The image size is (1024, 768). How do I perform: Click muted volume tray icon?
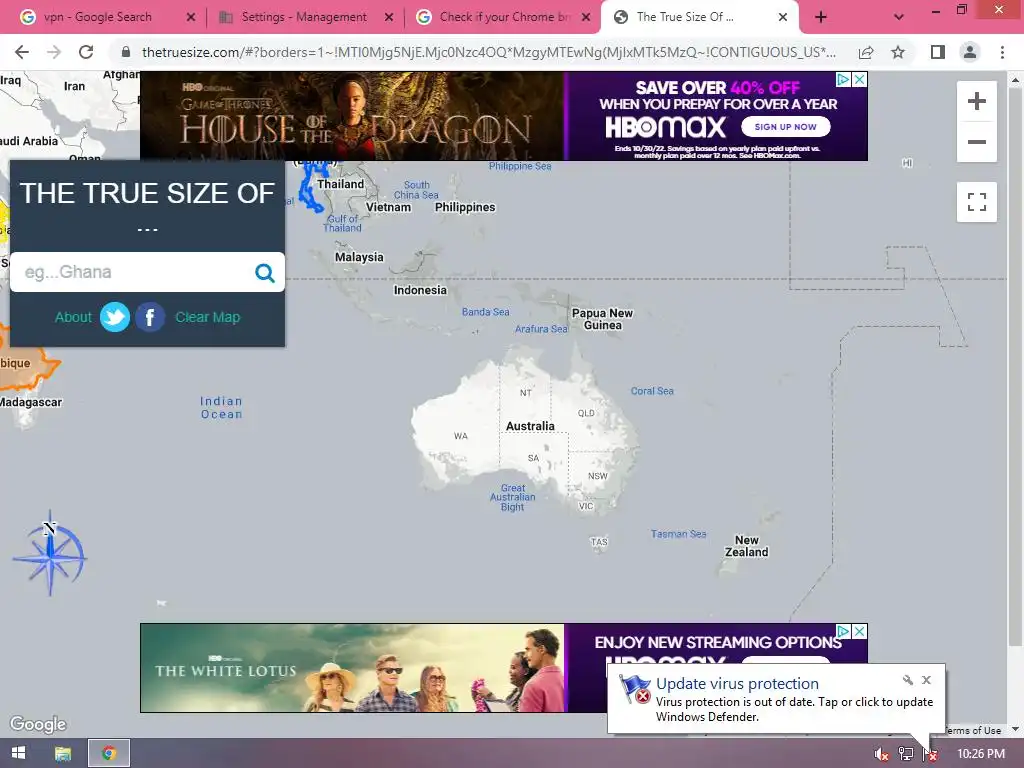[x=881, y=754]
